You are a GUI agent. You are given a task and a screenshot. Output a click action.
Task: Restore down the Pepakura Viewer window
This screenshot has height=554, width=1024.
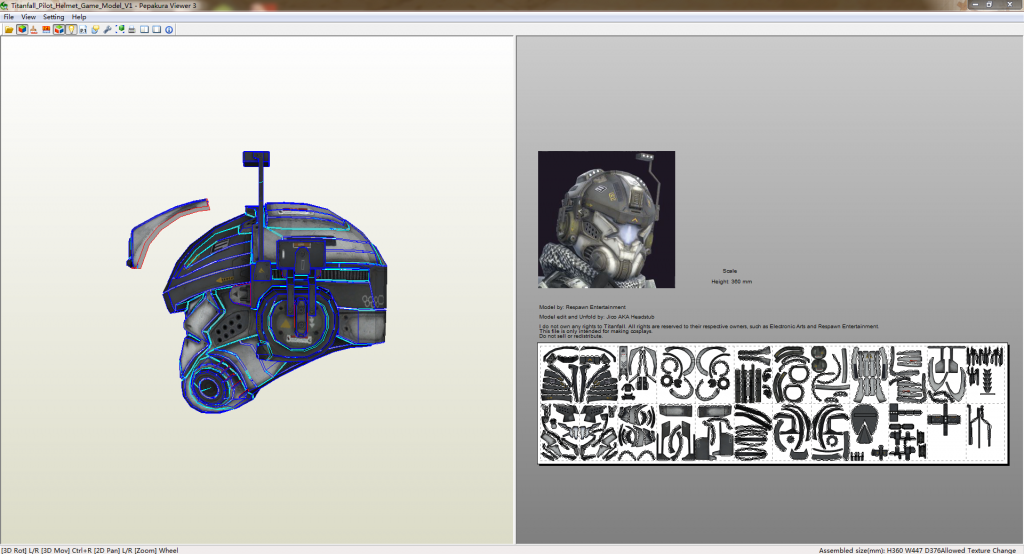point(989,5)
